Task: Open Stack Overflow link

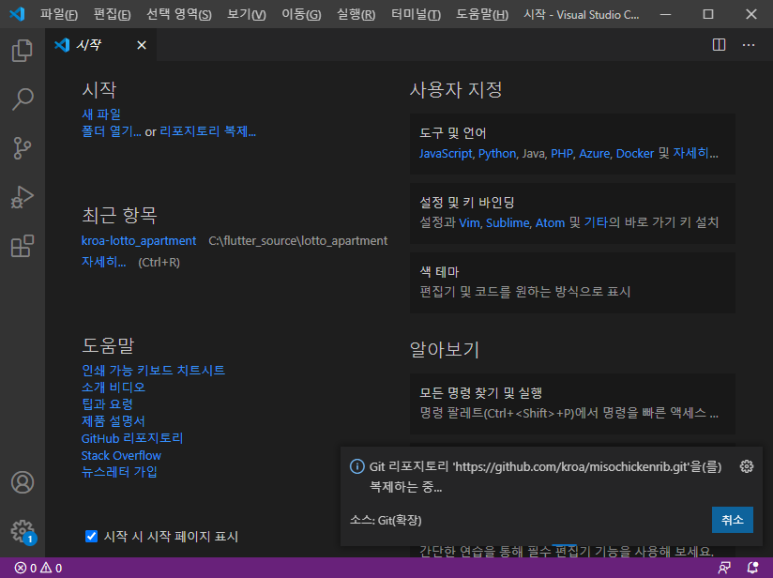Action: point(121,455)
